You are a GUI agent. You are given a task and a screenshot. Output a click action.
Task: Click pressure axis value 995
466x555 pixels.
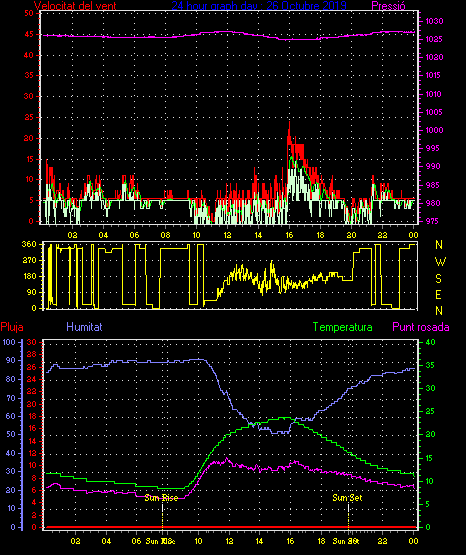[433, 148]
